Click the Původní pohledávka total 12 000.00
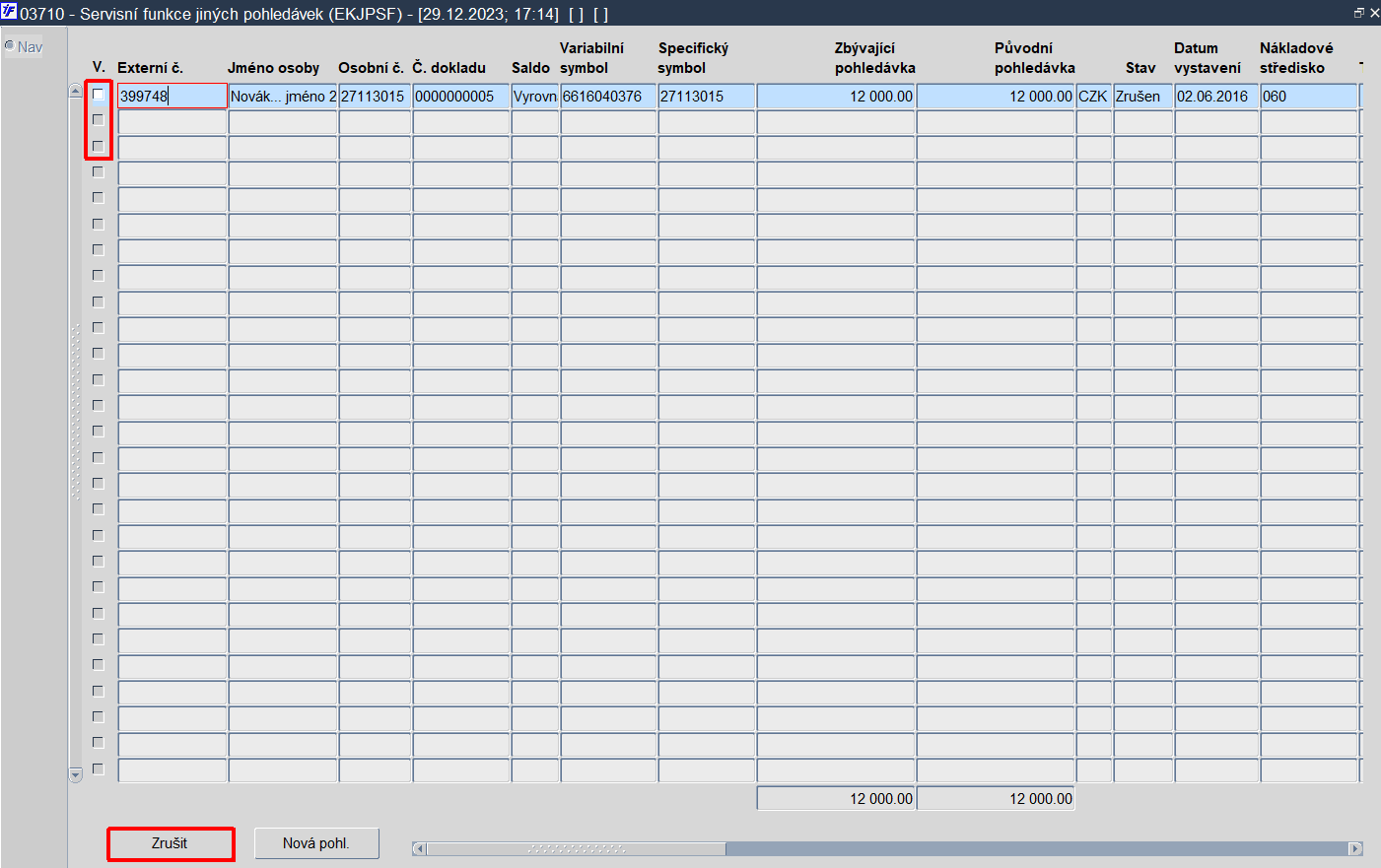This screenshot has height=868, width=1381. coord(996,799)
